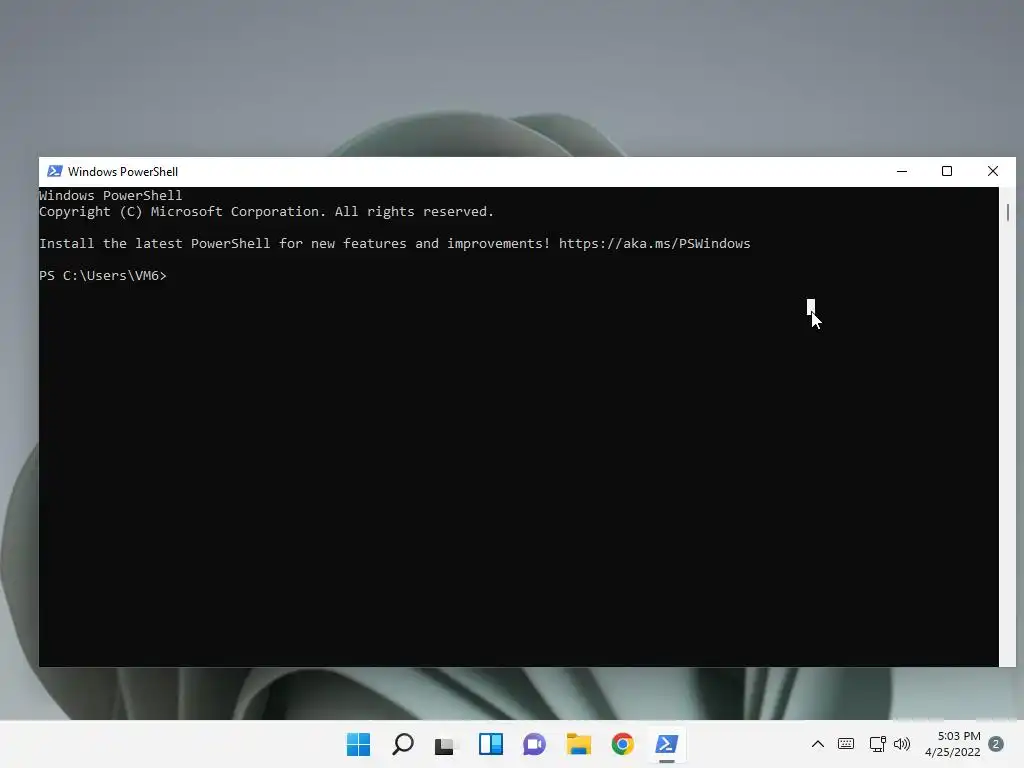This screenshot has width=1024, height=768.
Task: Launch Google Chrome from the taskbar
Action: (x=622, y=744)
